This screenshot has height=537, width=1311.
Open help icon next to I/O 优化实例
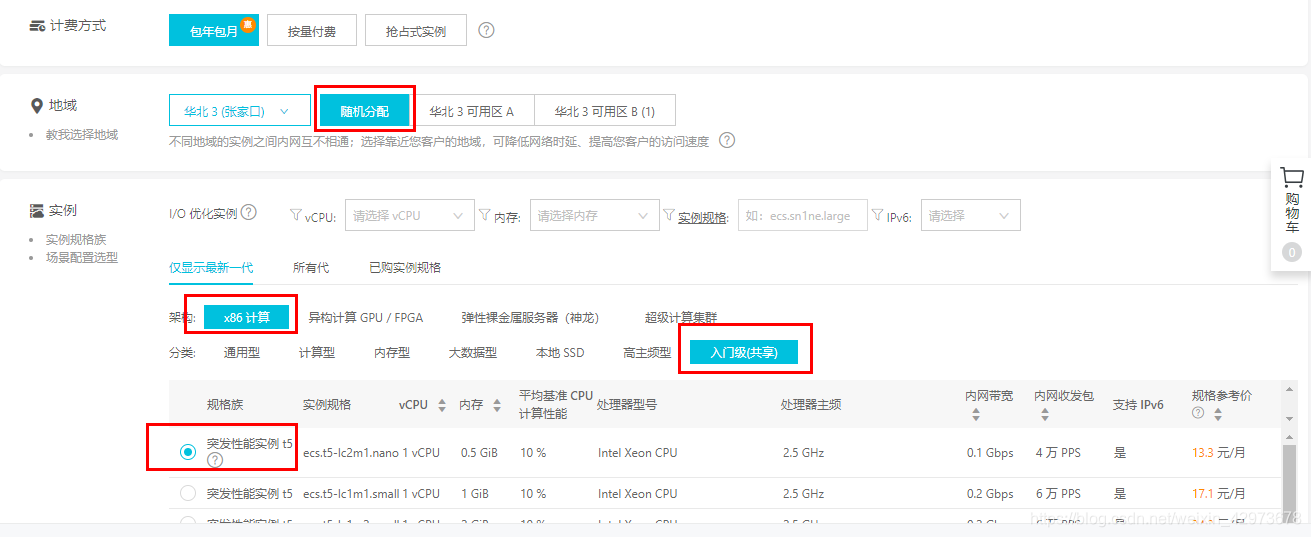pos(249,212)
